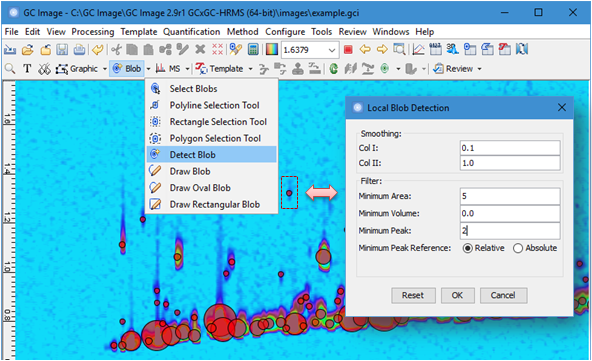Choose Draw Rectangular Blob menu entry
592x361 pixels.
tap(211, 205)
